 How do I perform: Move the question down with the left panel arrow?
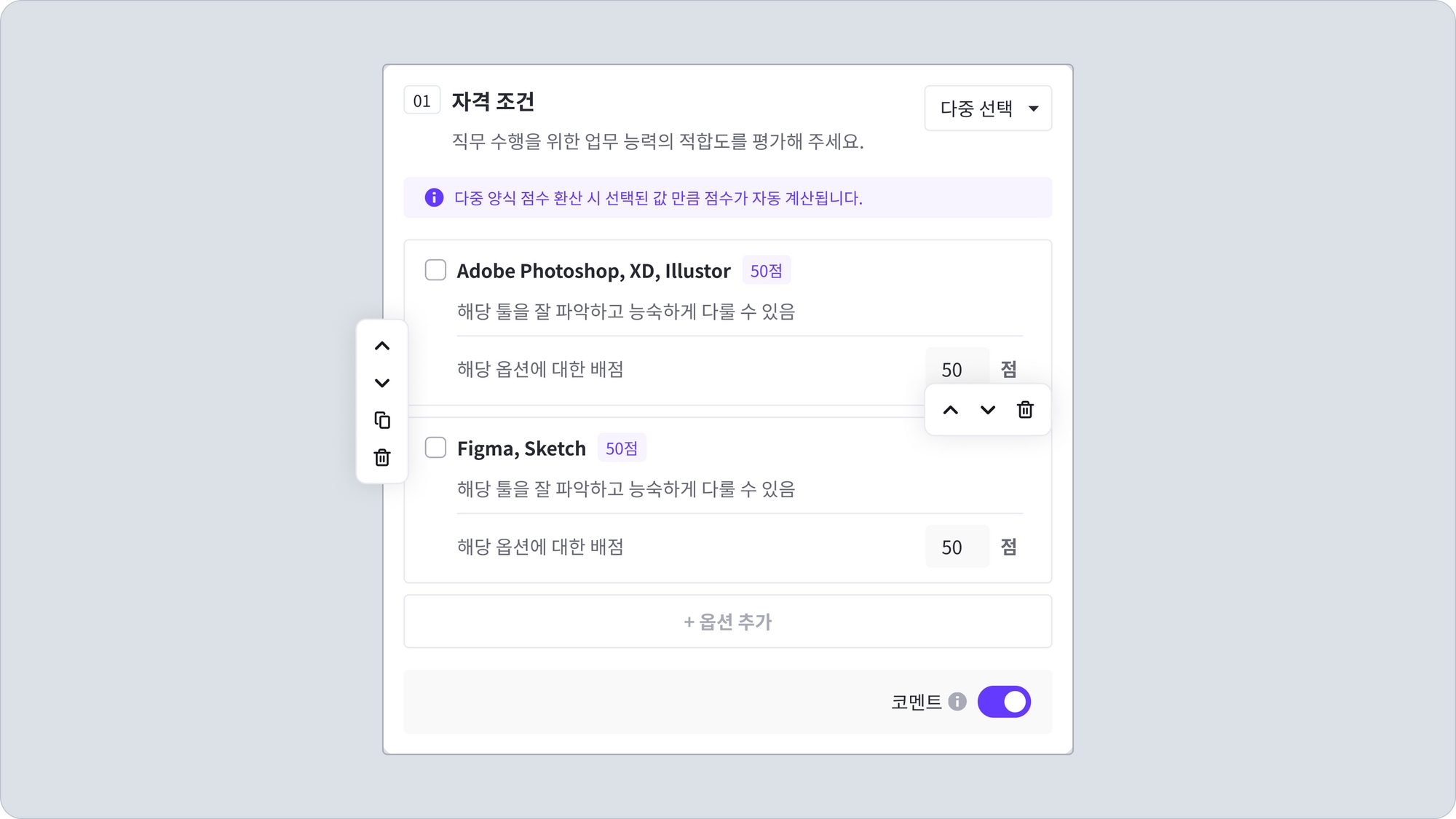382,383
